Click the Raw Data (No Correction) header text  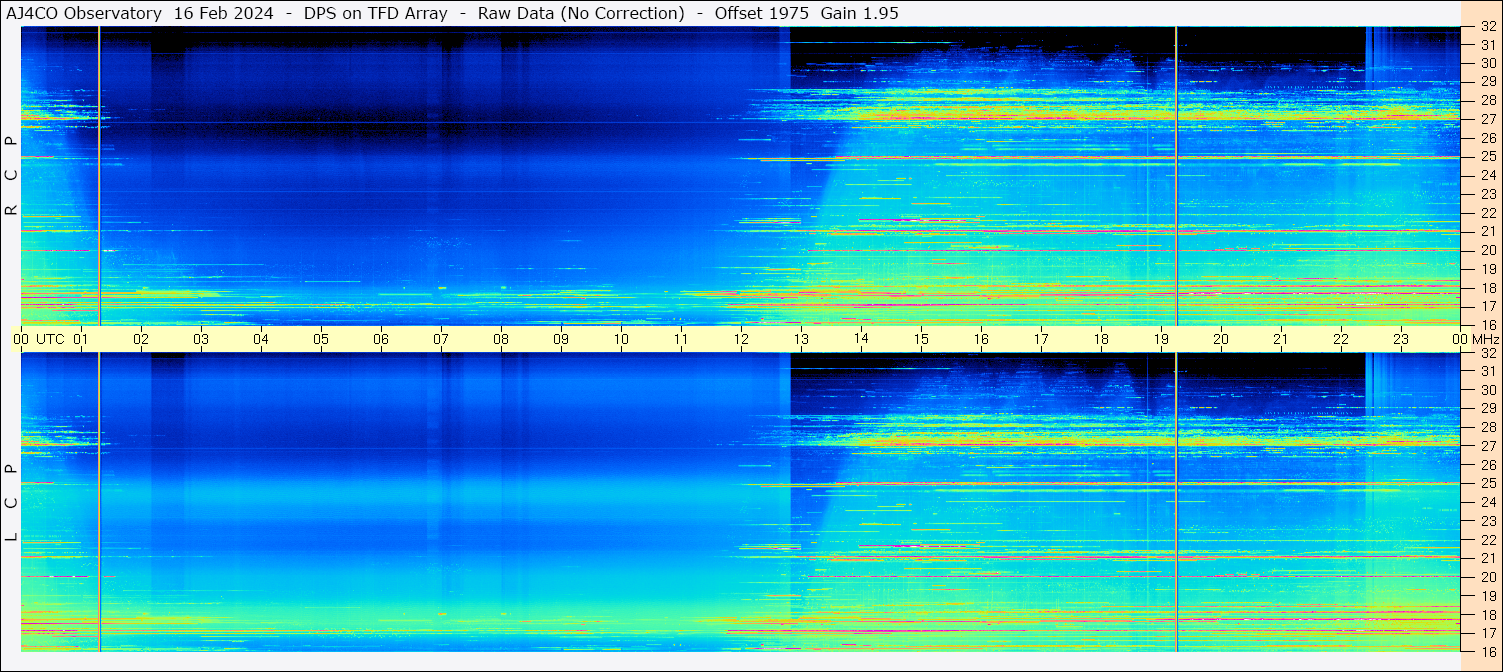click(x=581, y=13)
